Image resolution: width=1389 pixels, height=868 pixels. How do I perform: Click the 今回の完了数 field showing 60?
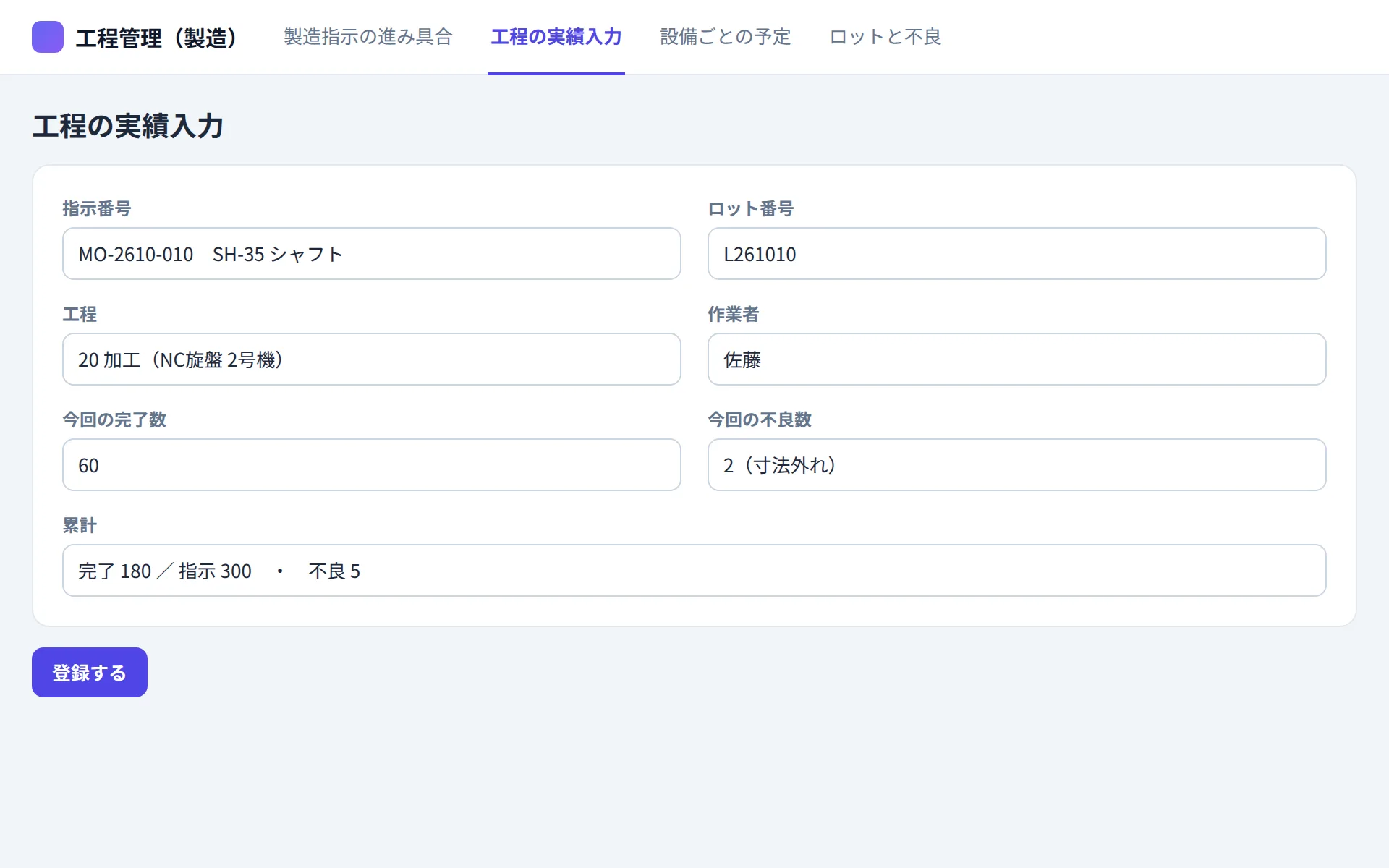[372, 465]
